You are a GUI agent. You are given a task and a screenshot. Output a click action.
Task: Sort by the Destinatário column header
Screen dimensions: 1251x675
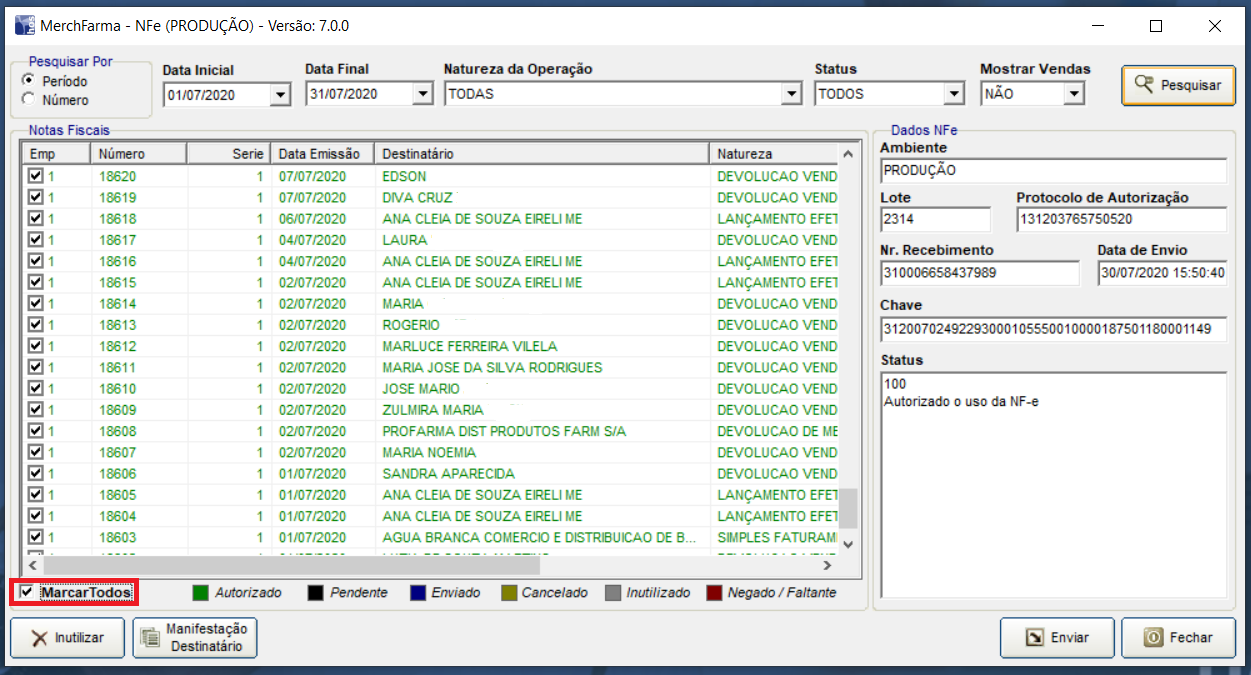click(x=541, y=154)
